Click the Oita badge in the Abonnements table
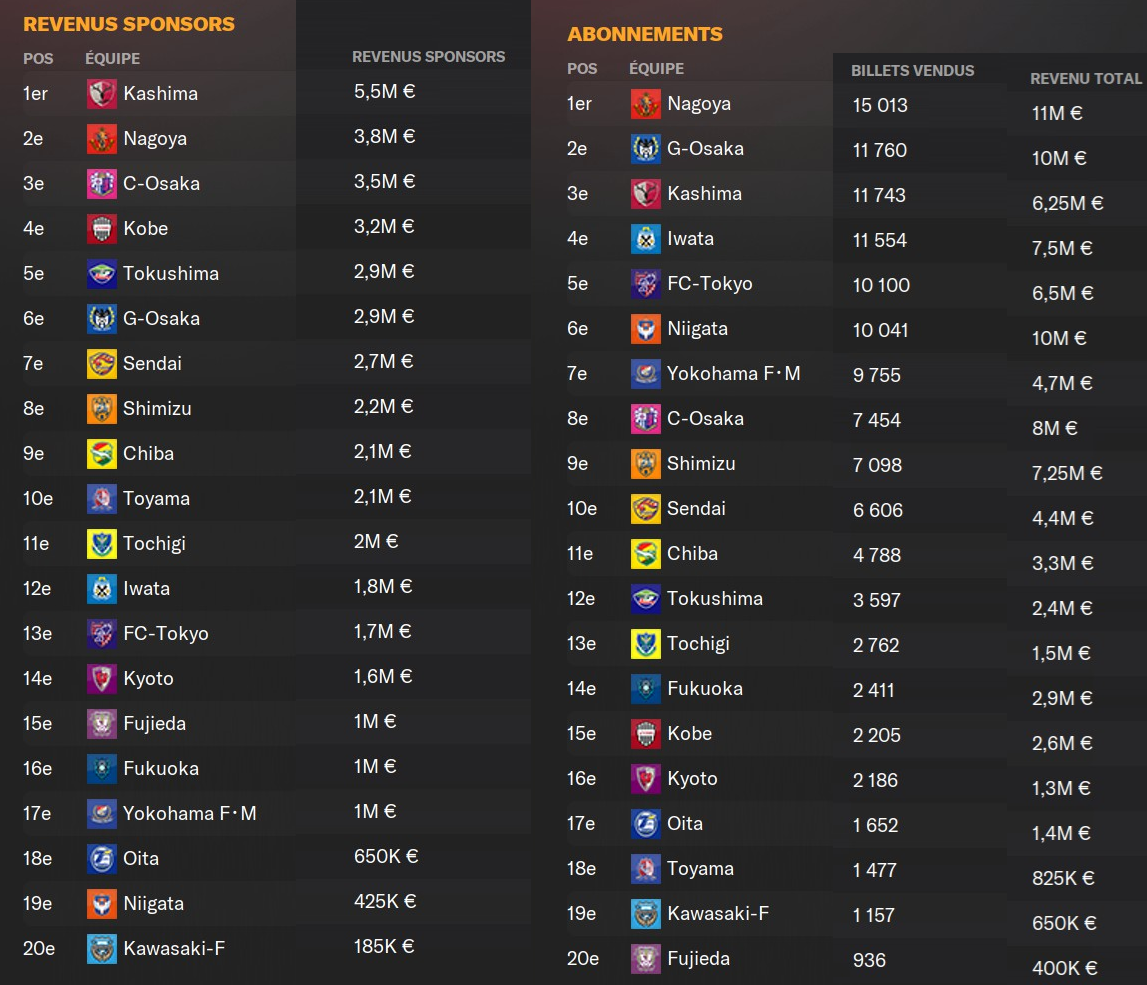1147x985 pixels. tap(646, 824)
